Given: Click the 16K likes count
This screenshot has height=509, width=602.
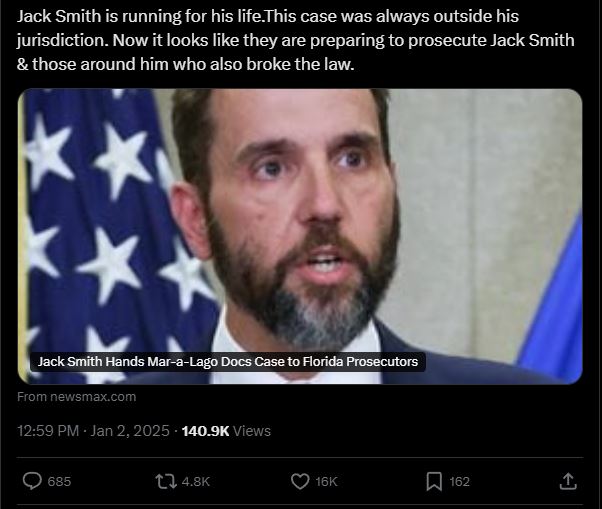Looking at the screenshot, I should pos(326,482).
